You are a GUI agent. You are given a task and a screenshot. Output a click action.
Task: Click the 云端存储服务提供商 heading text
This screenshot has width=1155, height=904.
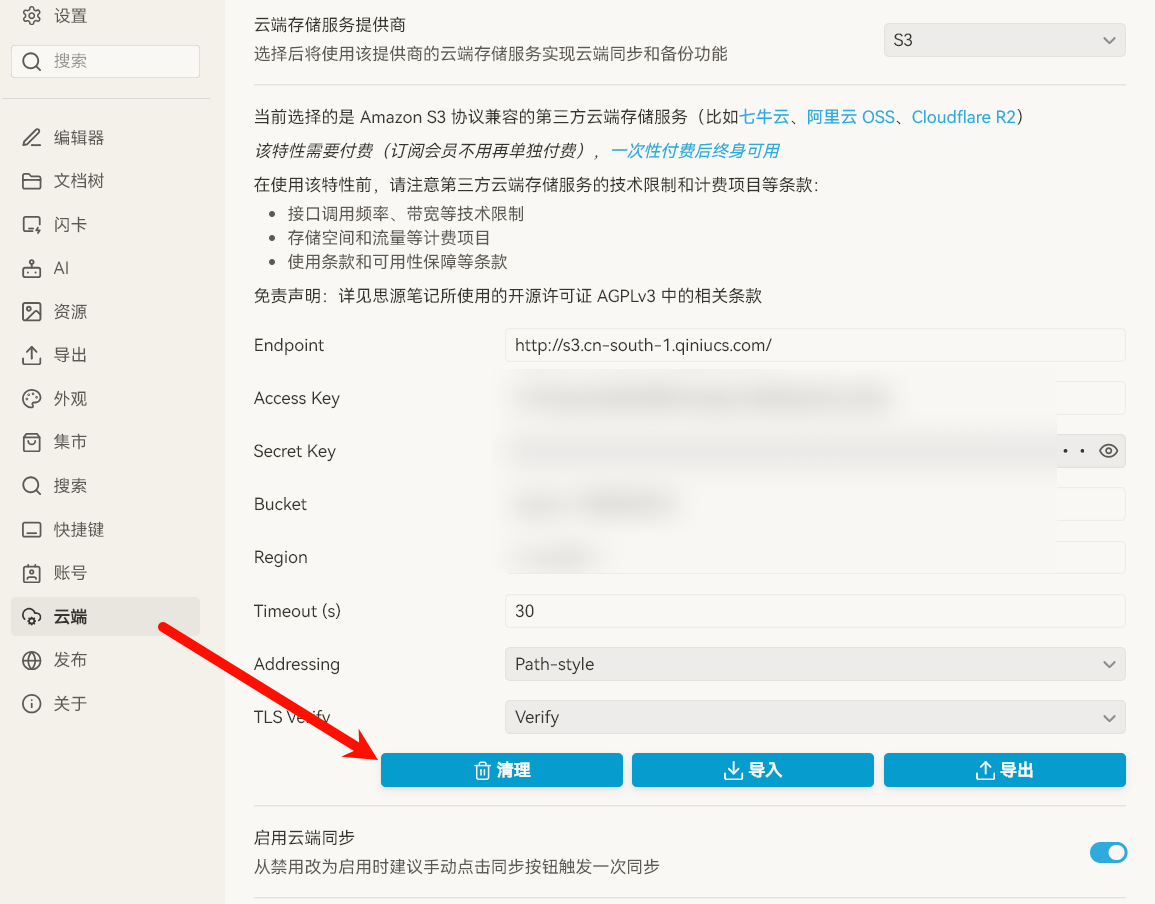coord(329,25)
